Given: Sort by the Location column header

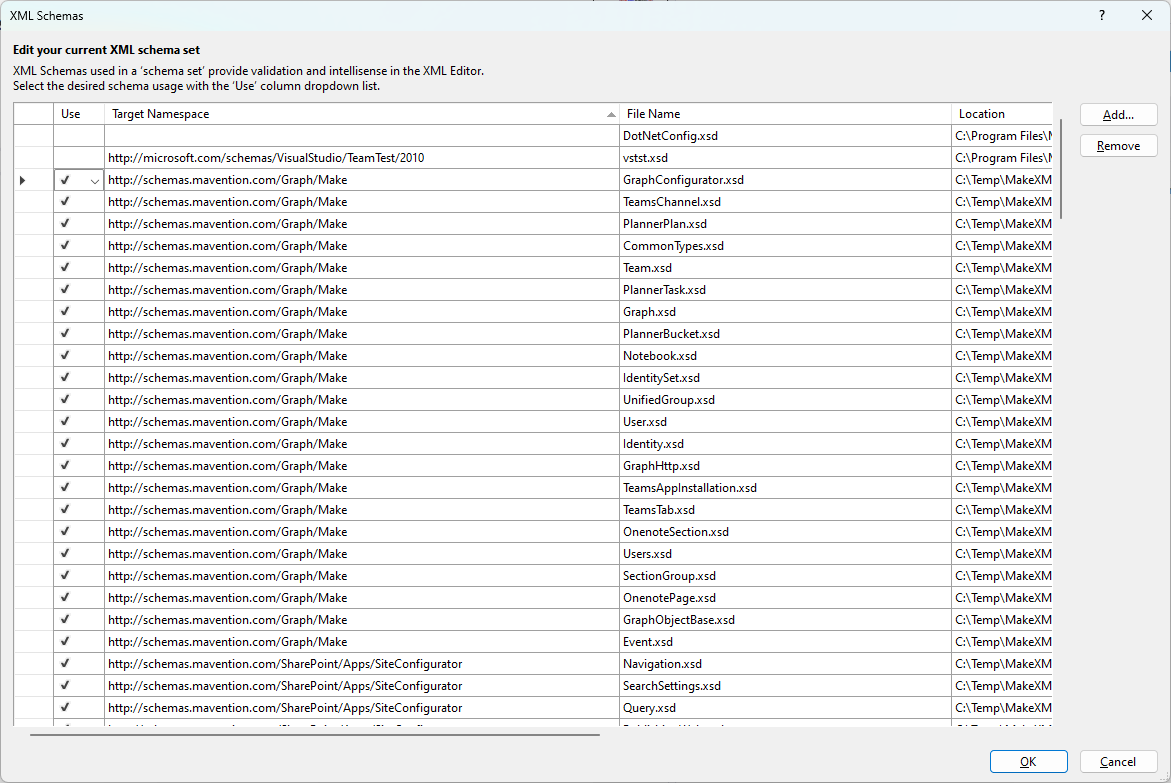Looking at the screenshot, I should tap(981, 114).
